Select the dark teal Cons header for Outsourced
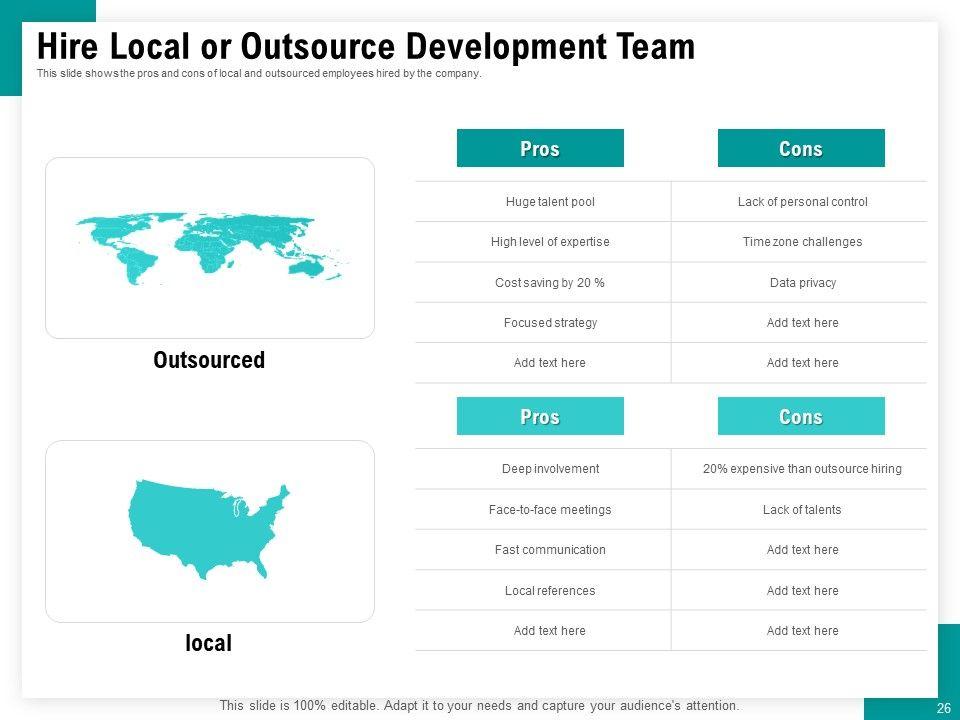 [x=801, y=148]
